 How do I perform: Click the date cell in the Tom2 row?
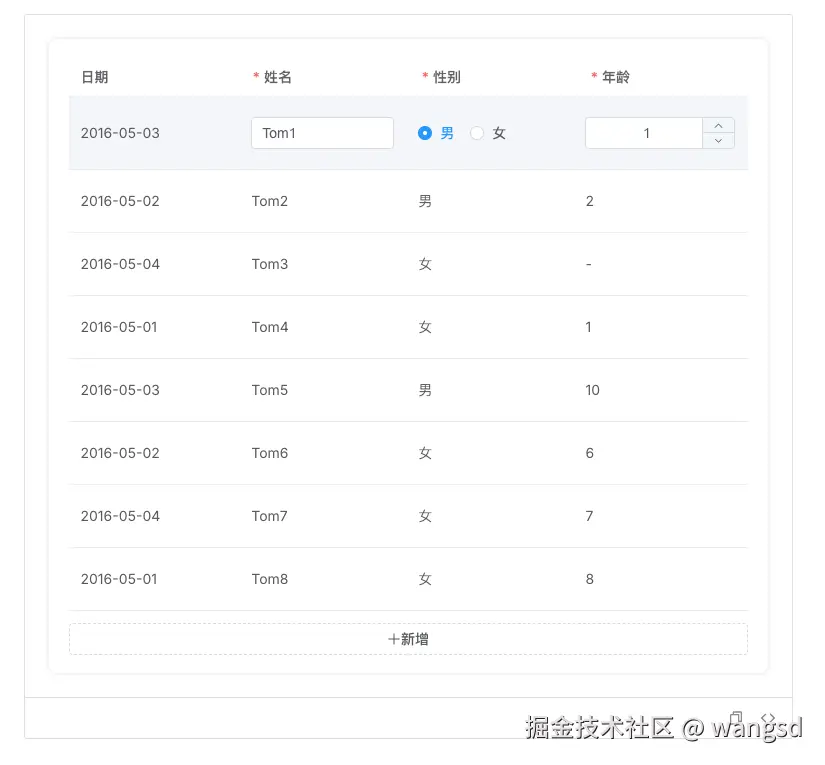[x=120, y=201]
